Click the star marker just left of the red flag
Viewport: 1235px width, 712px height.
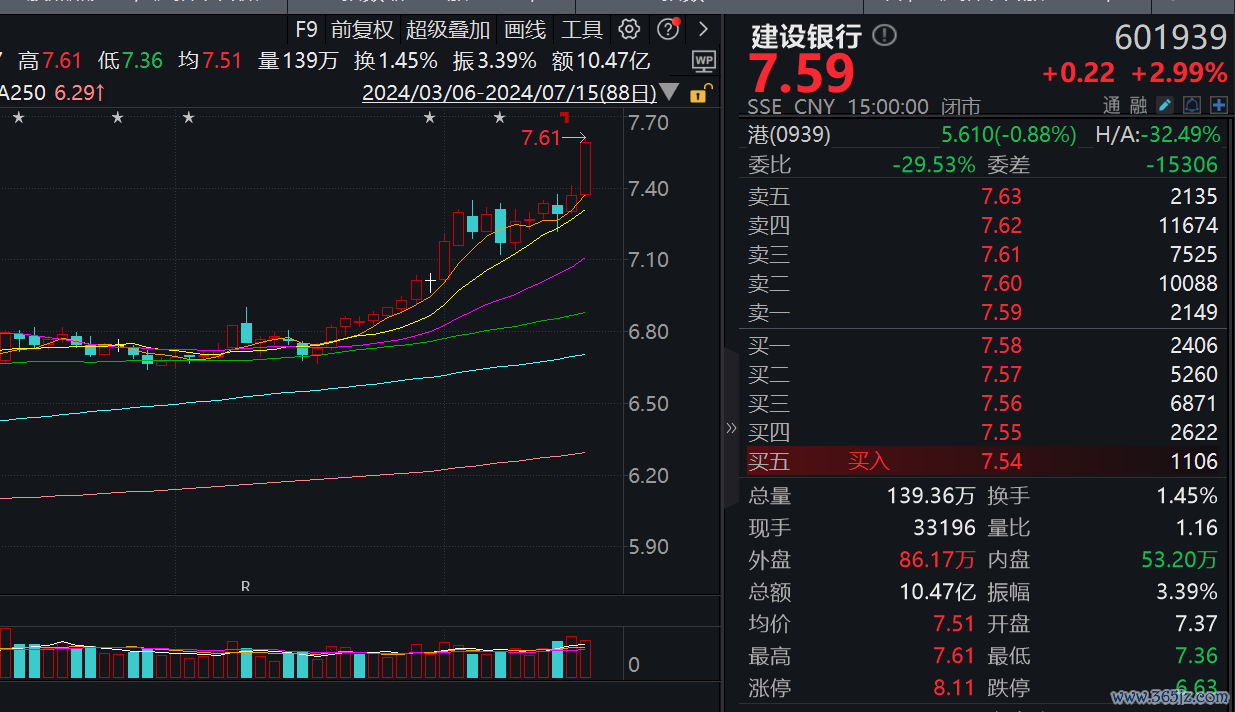coord(500,118)
